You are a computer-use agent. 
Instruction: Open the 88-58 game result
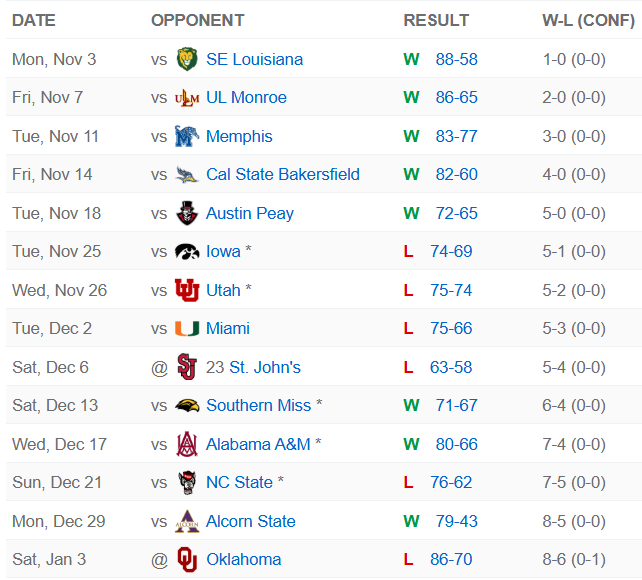click(456, 59)
